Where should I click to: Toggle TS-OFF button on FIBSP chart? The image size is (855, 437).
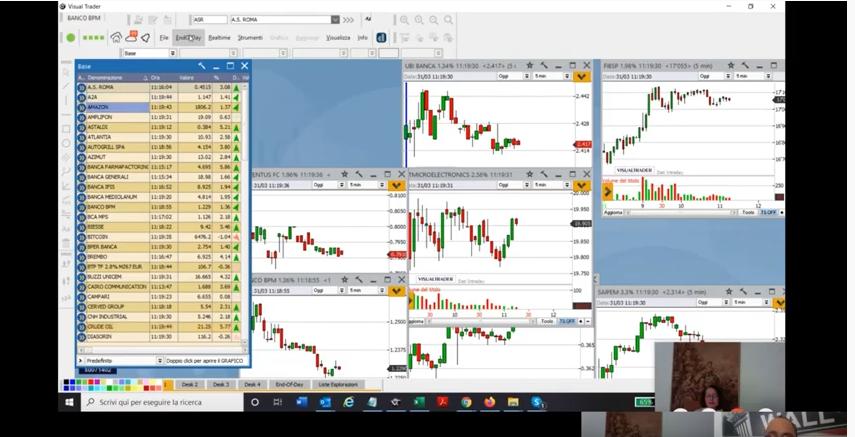tap(768, 212)
